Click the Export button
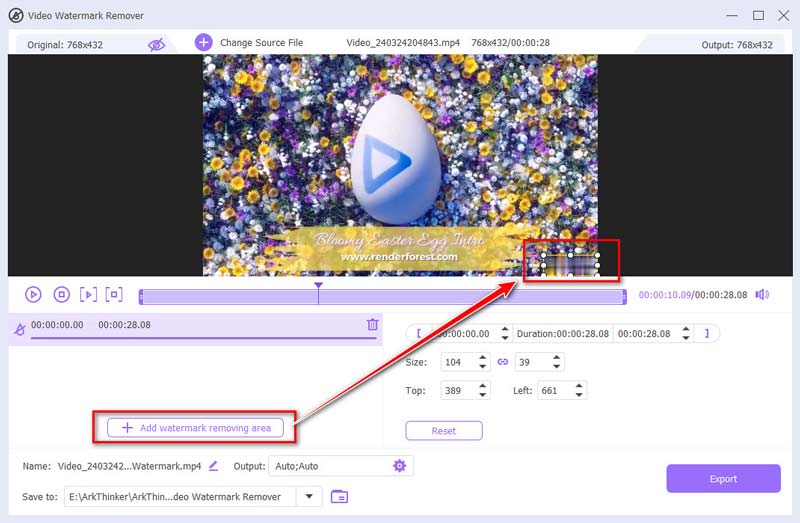Screen dimensions: 800x523 coord(723,479)
